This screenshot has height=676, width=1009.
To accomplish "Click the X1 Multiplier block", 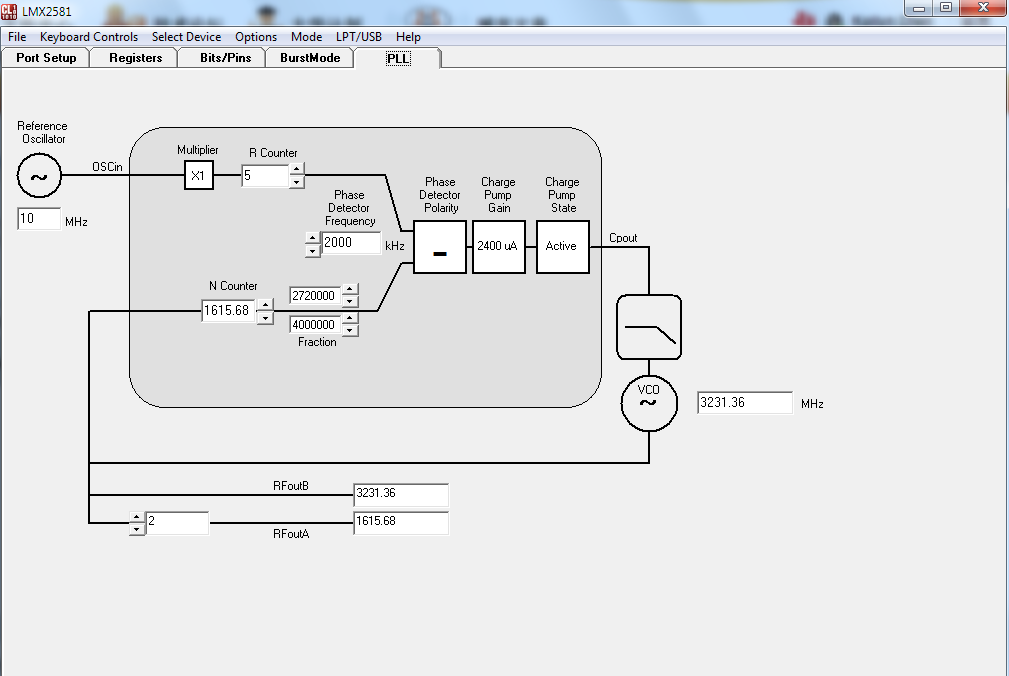I will tap(199, 175).
